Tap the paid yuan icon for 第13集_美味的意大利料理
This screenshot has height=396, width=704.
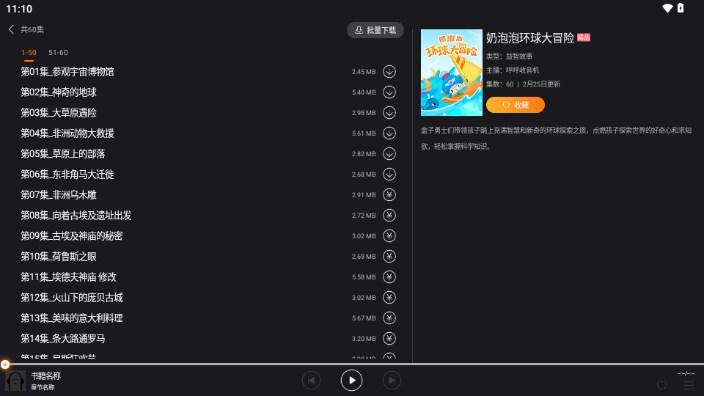click(389, 318)
